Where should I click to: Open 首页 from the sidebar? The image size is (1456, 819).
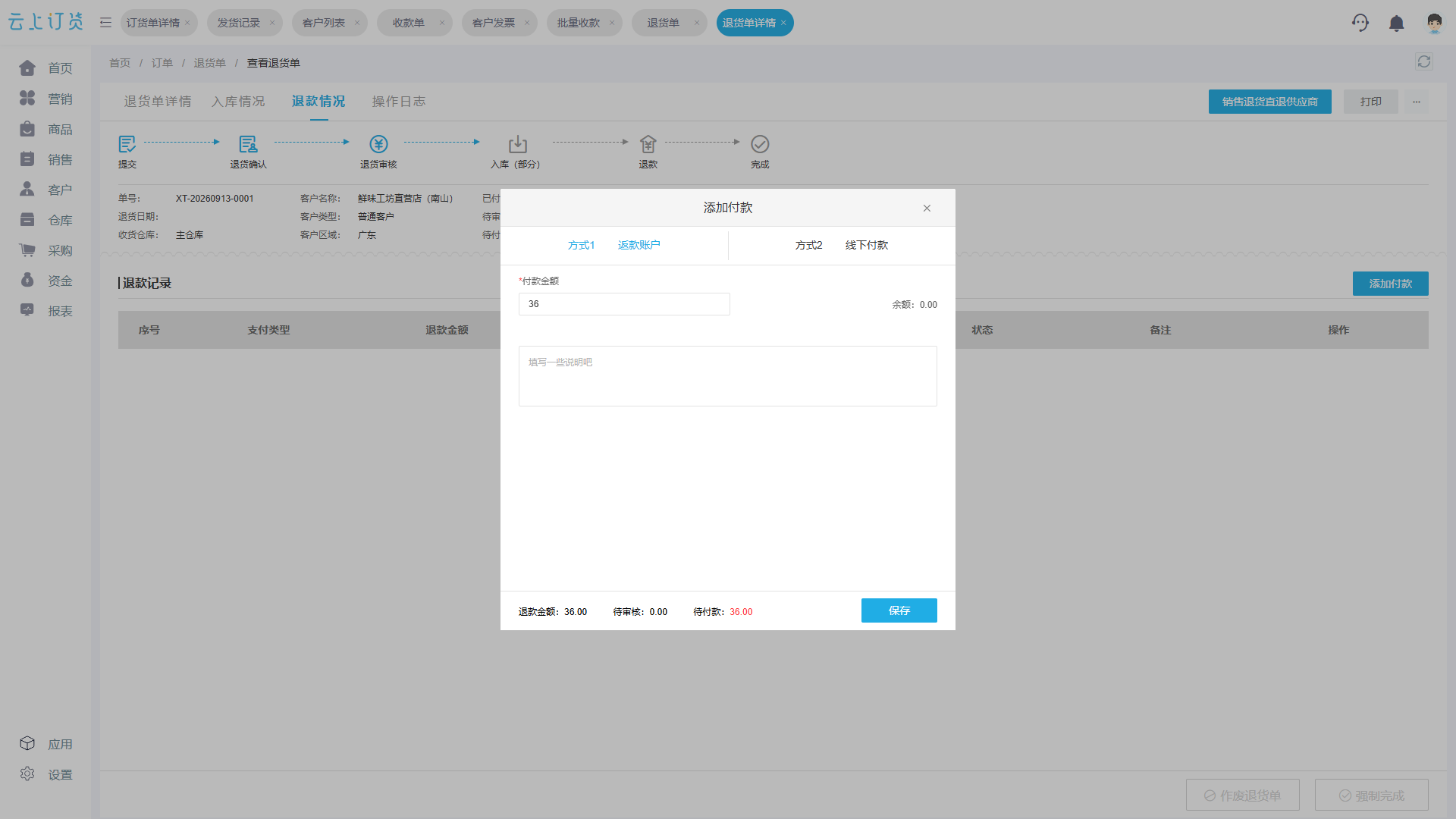(45, 68)
